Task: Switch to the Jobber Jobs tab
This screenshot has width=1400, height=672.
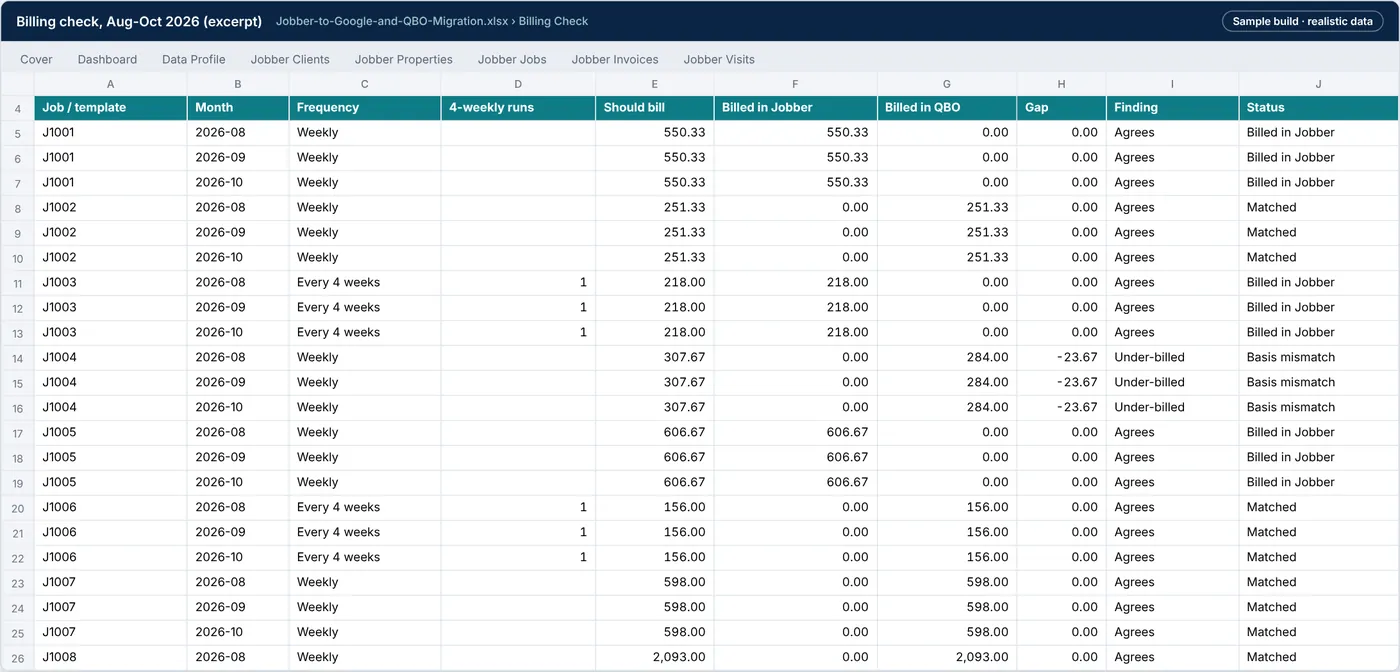Action: [512, 59]
